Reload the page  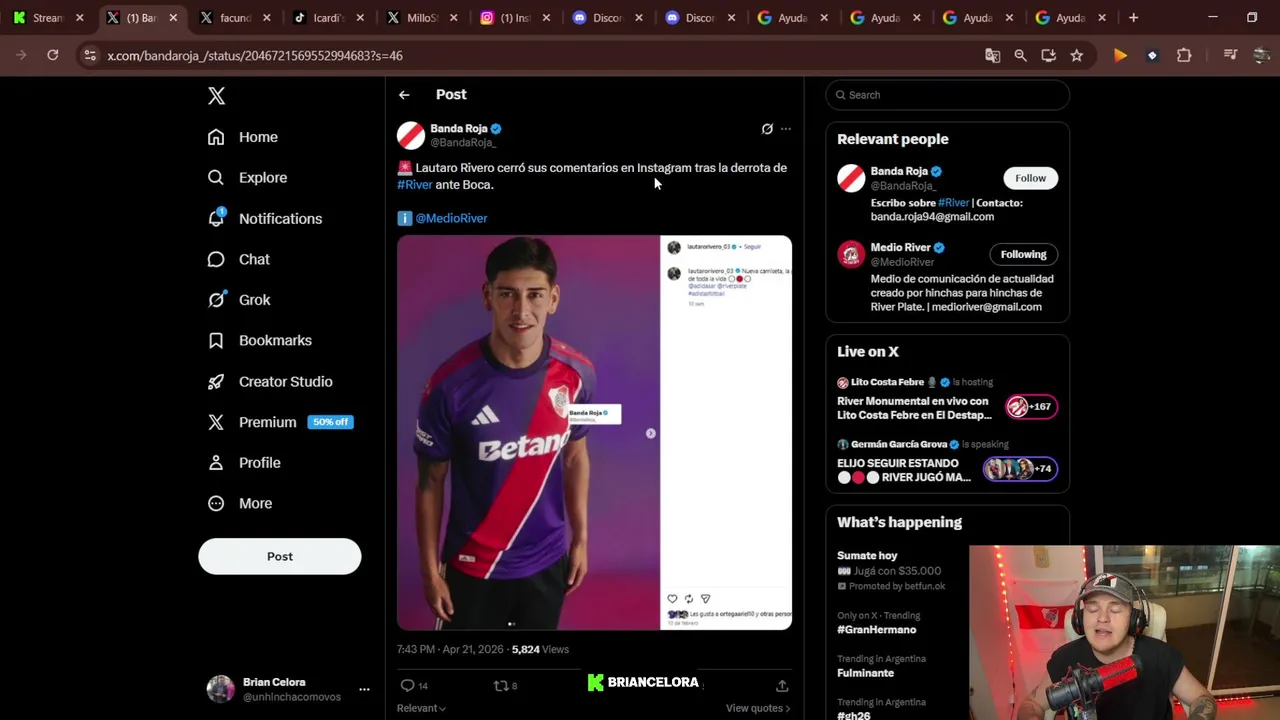[53, 56]
